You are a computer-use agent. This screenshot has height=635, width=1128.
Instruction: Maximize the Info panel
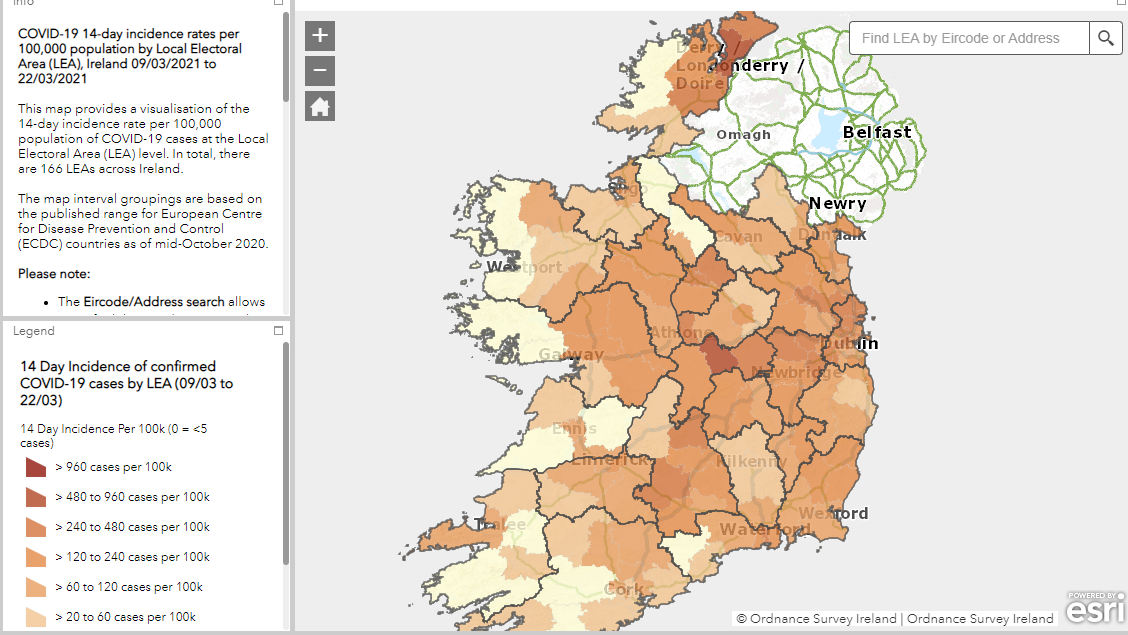pyautogui.click(x=279, y=3)
